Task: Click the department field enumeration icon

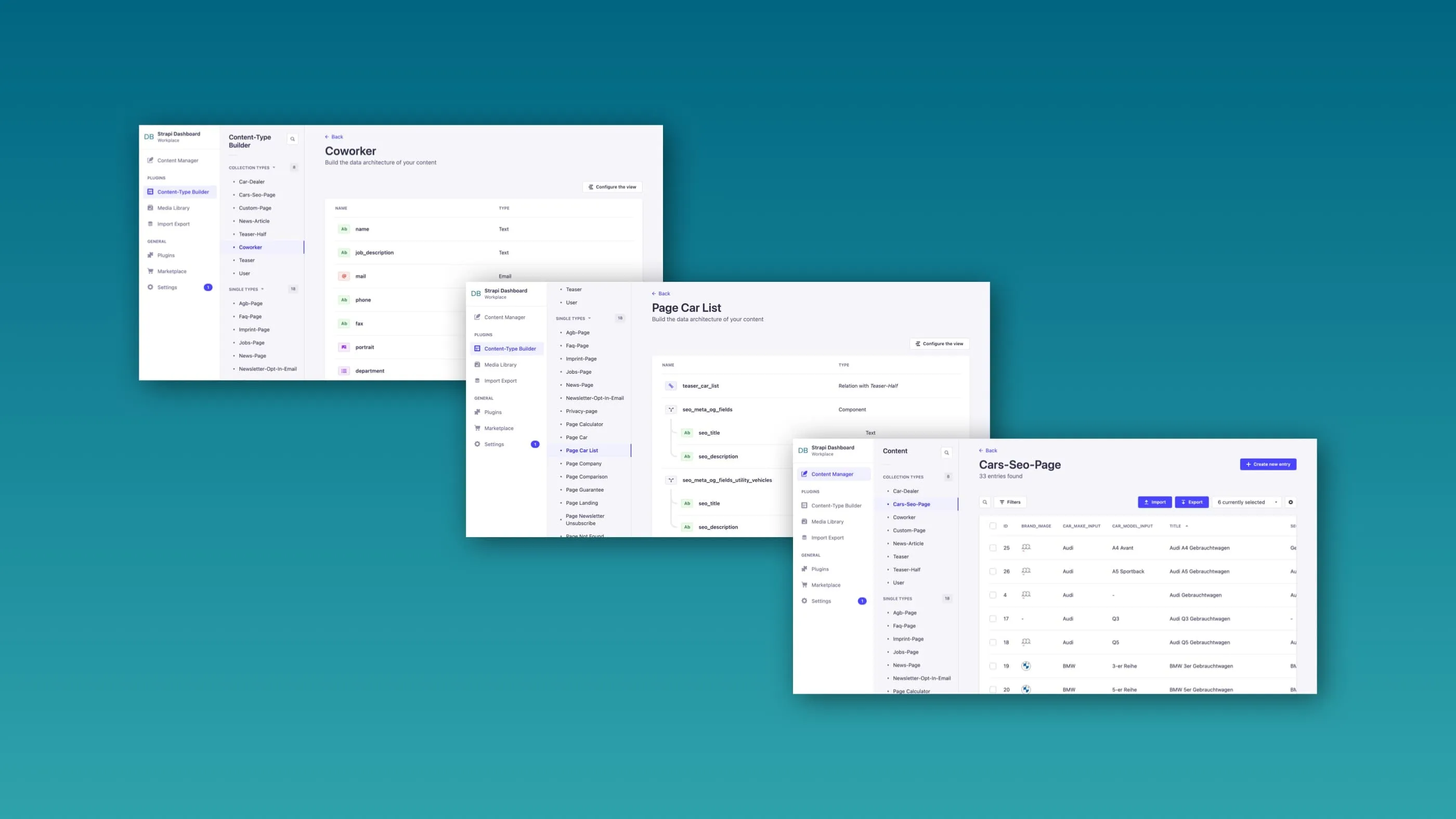Action: 344,371
